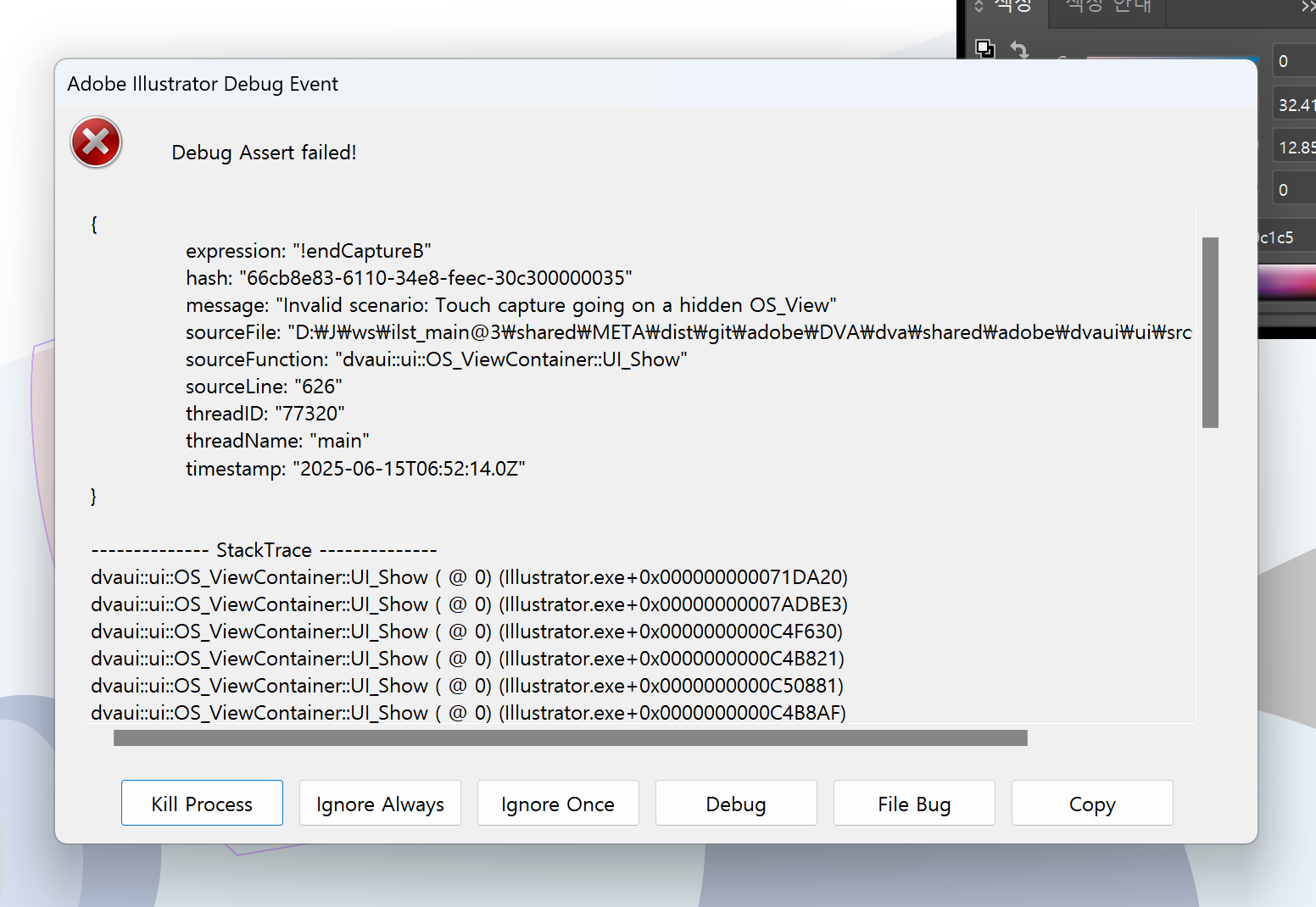Click the vertical scrollbar thumb in the log
Screen dimensions: 1316x907
tap(1210, 332)
